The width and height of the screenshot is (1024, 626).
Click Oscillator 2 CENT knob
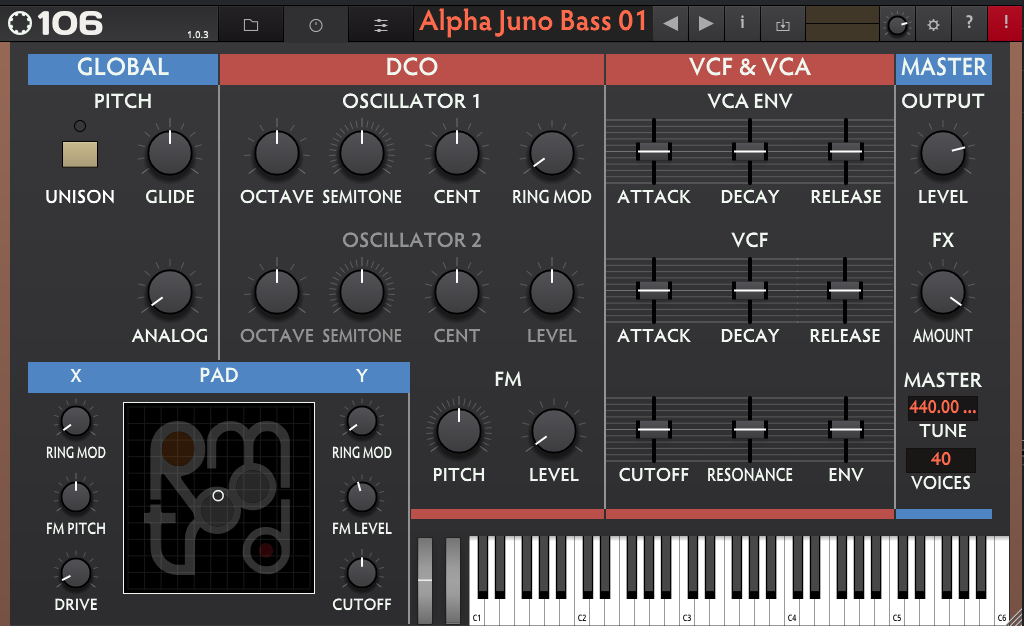[456, 292]
